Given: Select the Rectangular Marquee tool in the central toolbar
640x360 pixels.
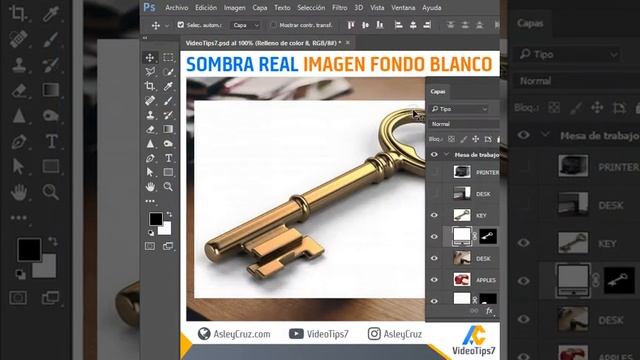Looking at the screenshot, I should click(x=168, y=58).
